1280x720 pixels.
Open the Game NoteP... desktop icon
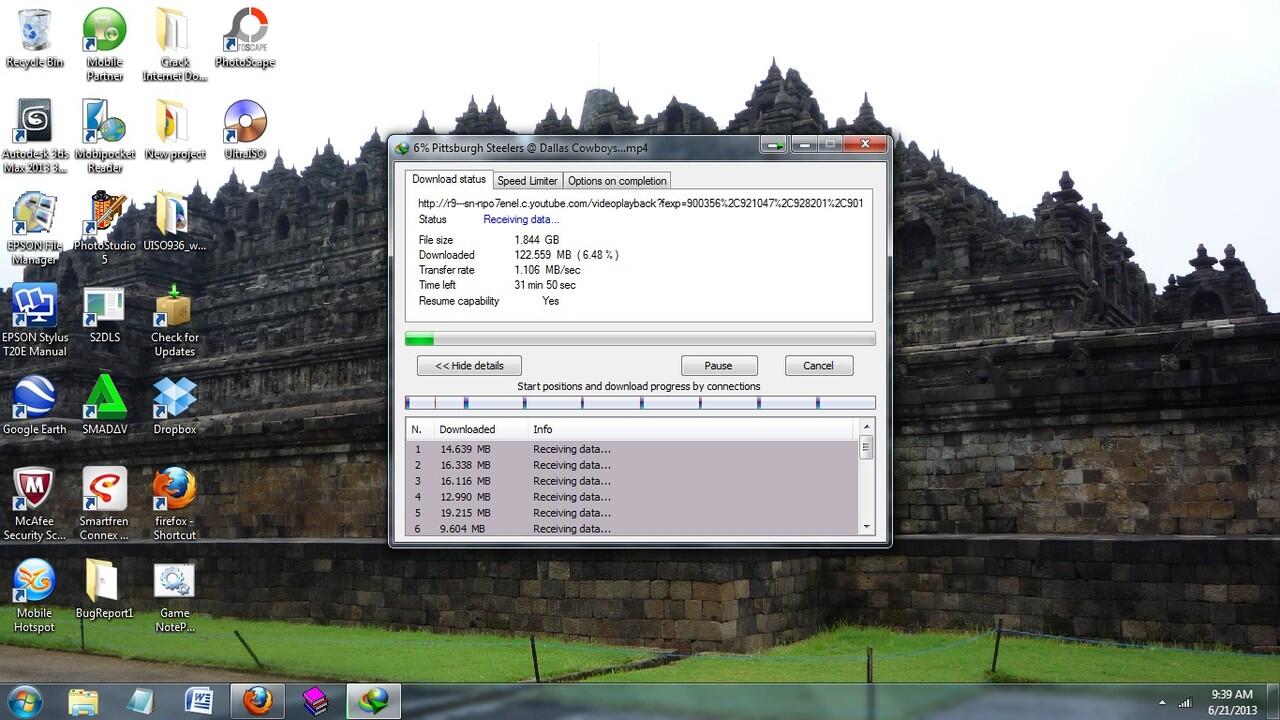pyautogui.click(x=175, y=596)
